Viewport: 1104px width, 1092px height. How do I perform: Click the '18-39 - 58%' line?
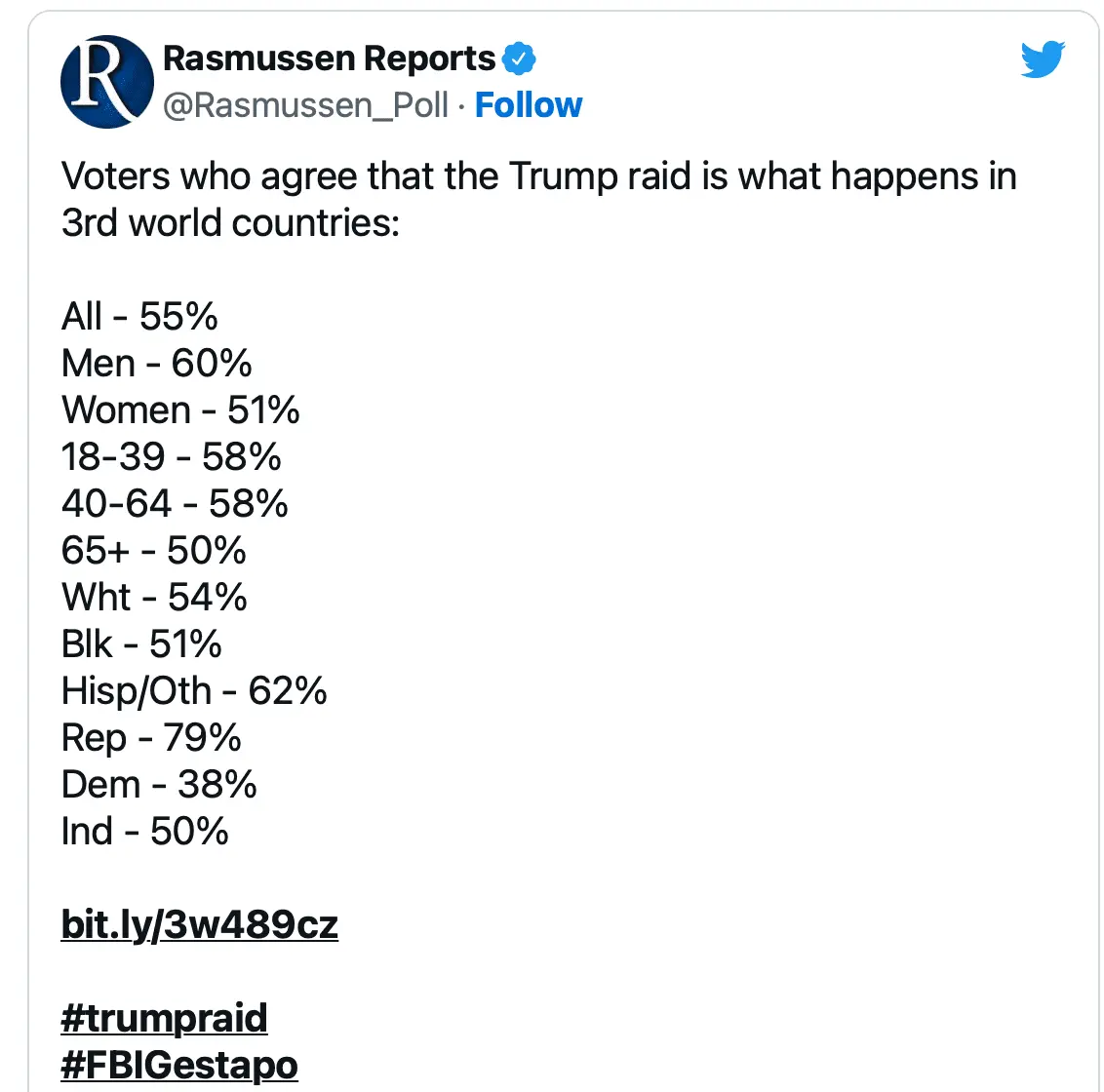(171, 456)
